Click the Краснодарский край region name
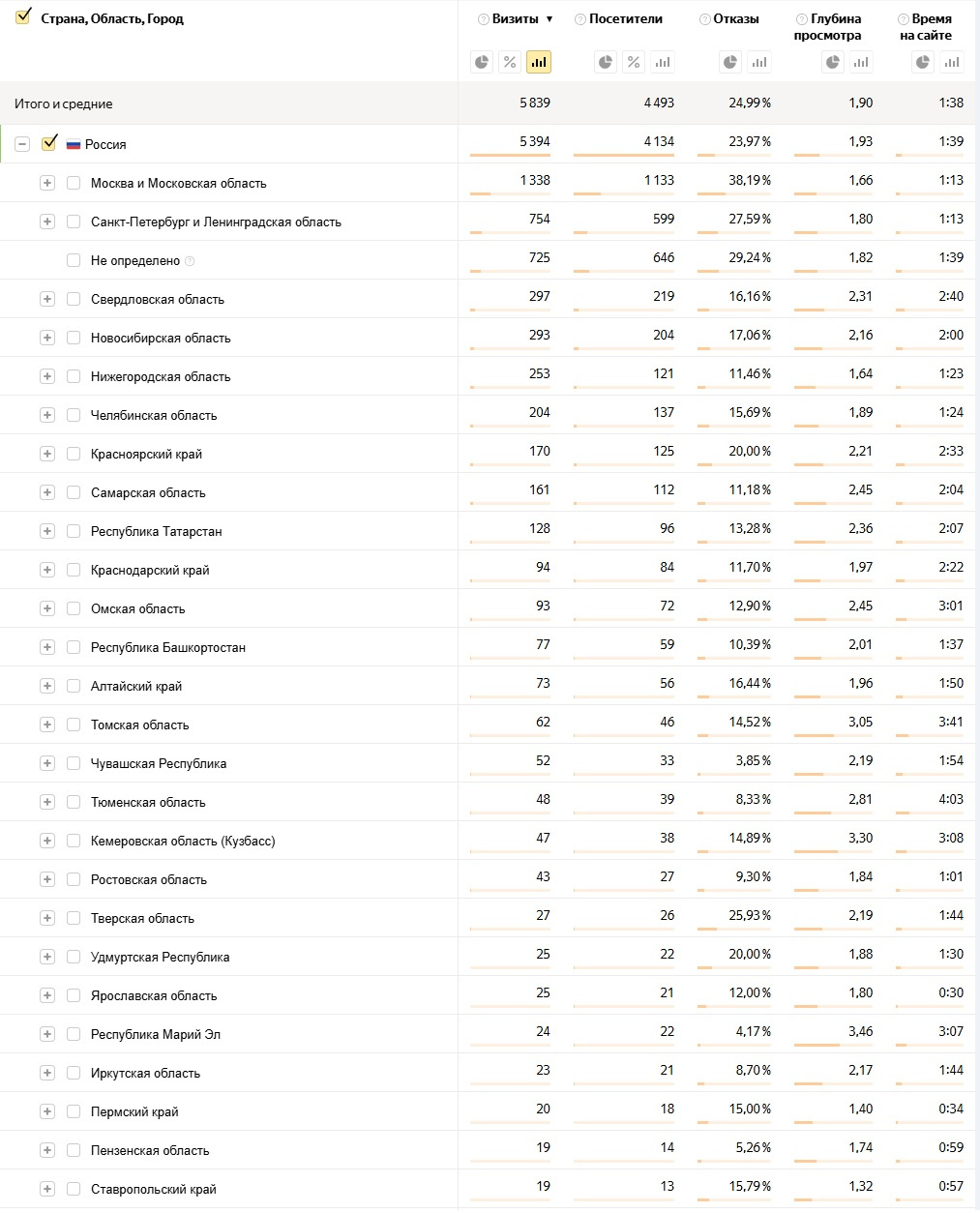980x1213 pixels. (x=150, y=571)
